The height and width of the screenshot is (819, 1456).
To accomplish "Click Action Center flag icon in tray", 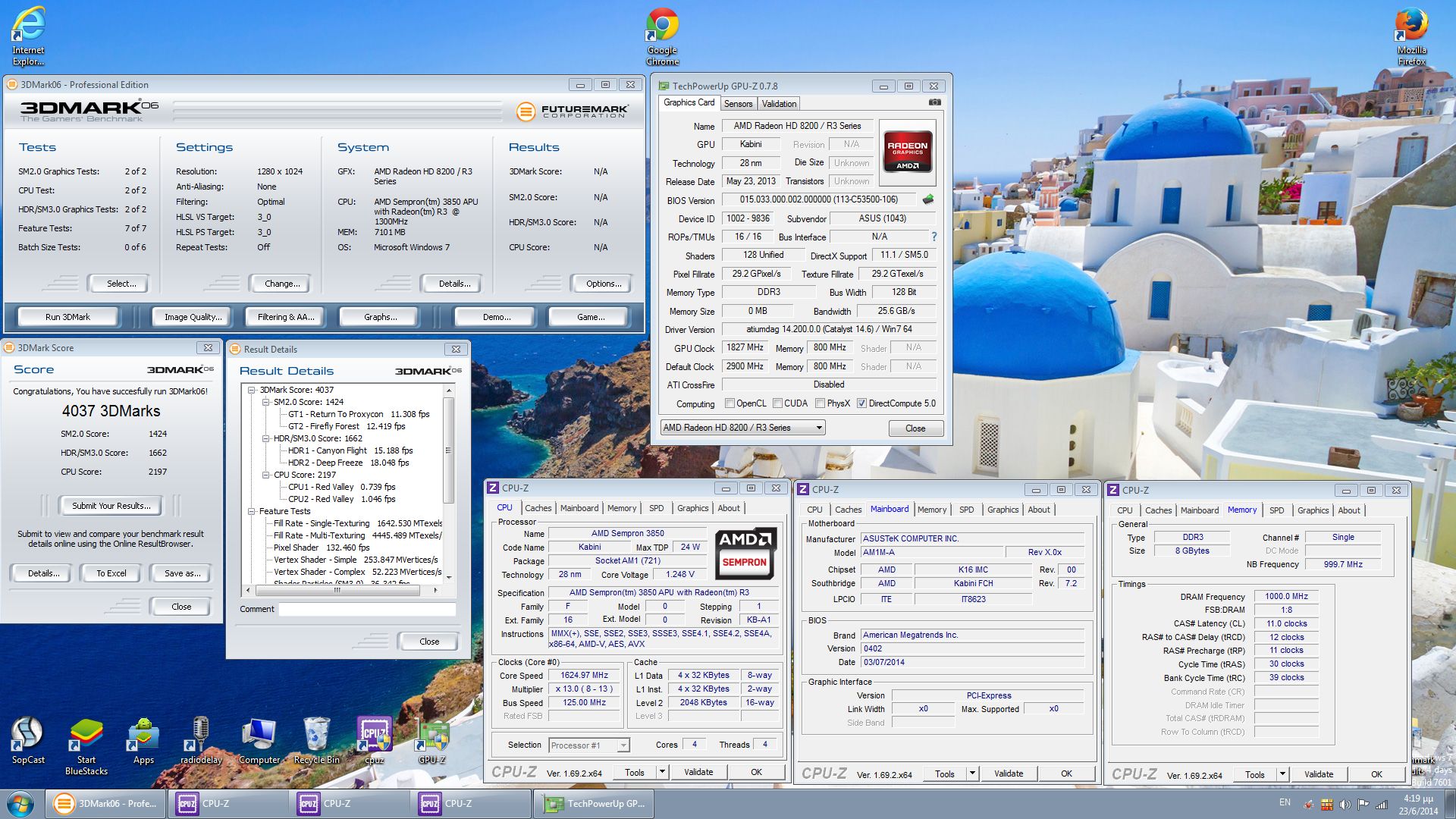I will (x=1363, y=804).
